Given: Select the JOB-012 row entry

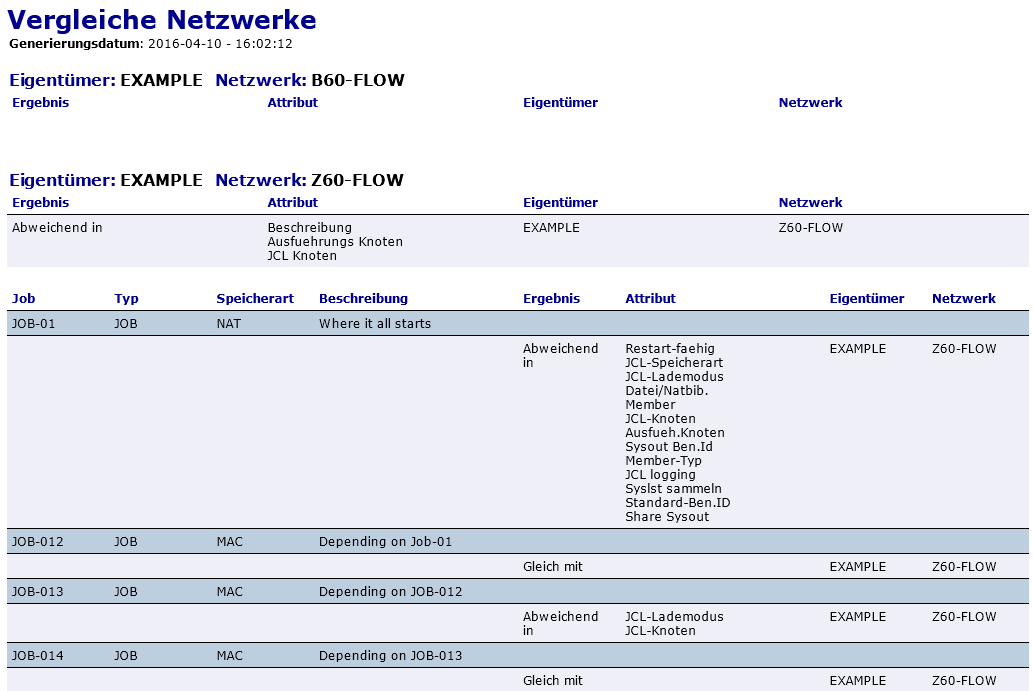Looking at the screenshot, I should point(37,542).
